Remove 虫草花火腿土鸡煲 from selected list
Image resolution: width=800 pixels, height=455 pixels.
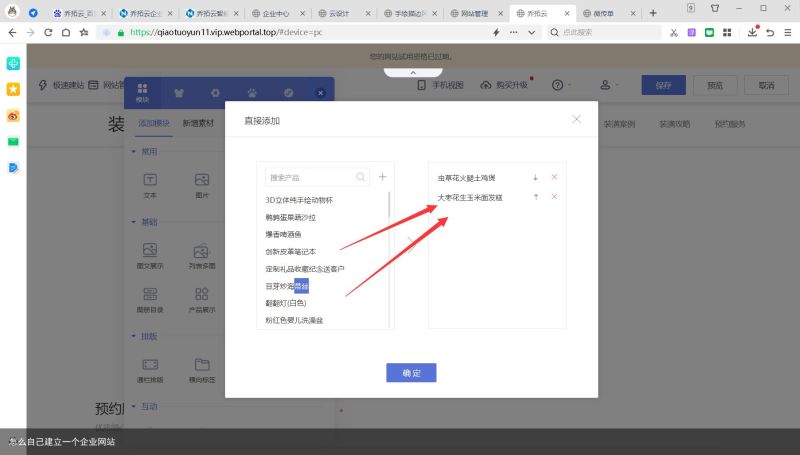pyautogui.click(x=554, y=177)
